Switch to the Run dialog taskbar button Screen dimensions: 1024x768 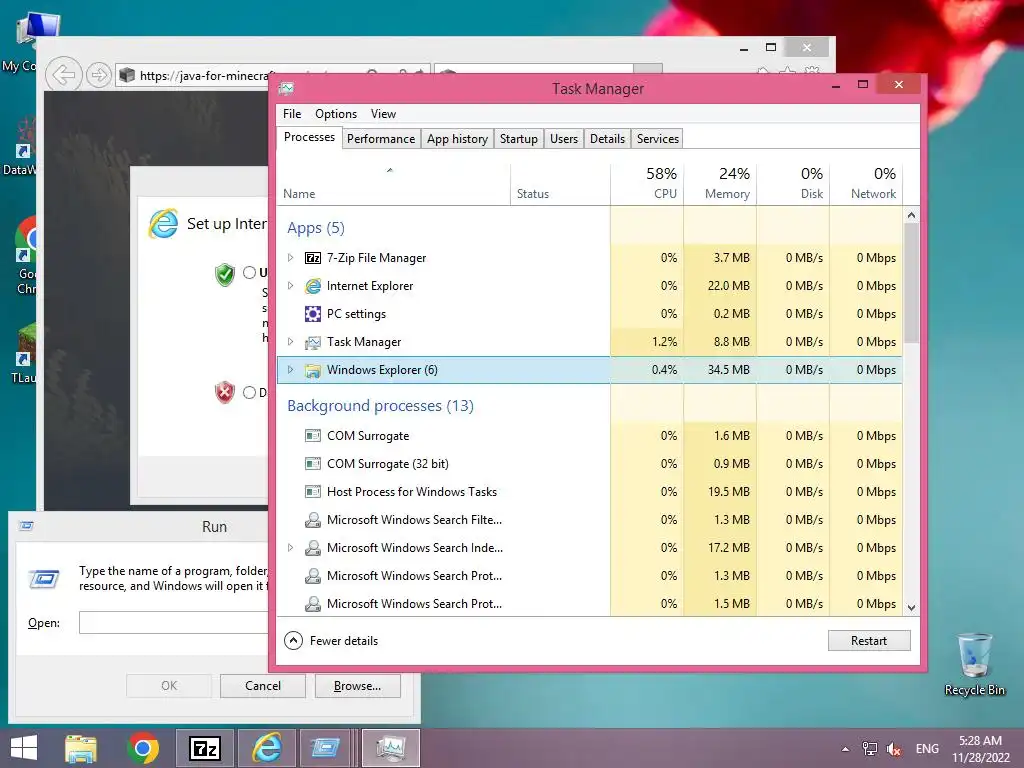326,748
